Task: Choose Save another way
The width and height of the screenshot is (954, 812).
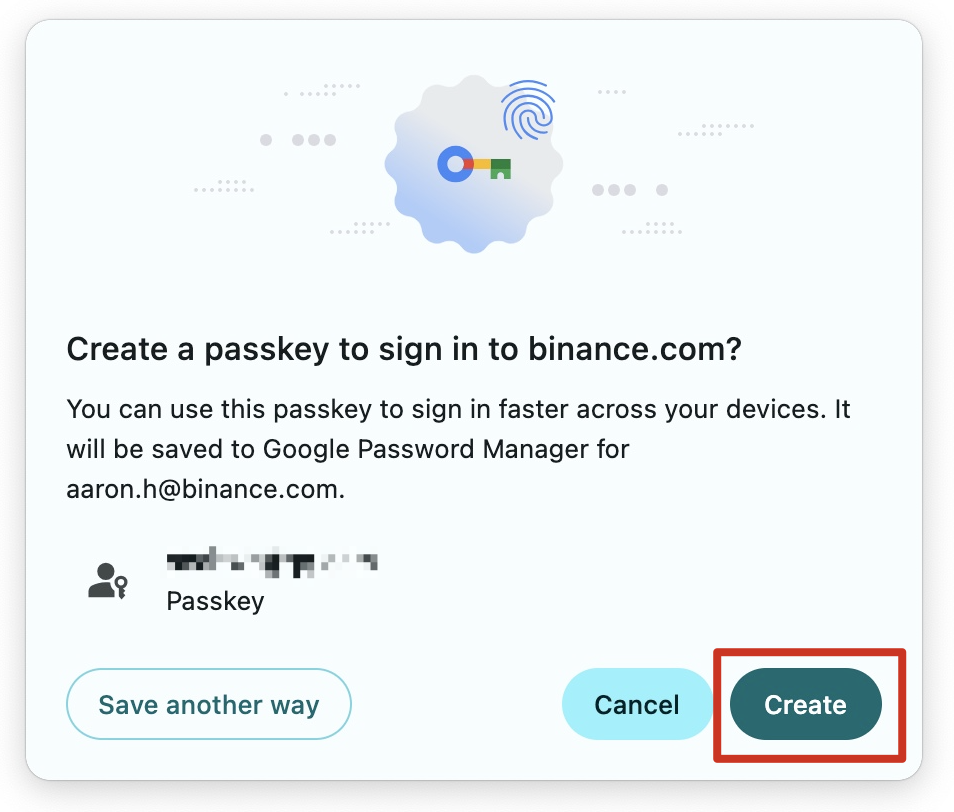Action: (x=208, y=704)
